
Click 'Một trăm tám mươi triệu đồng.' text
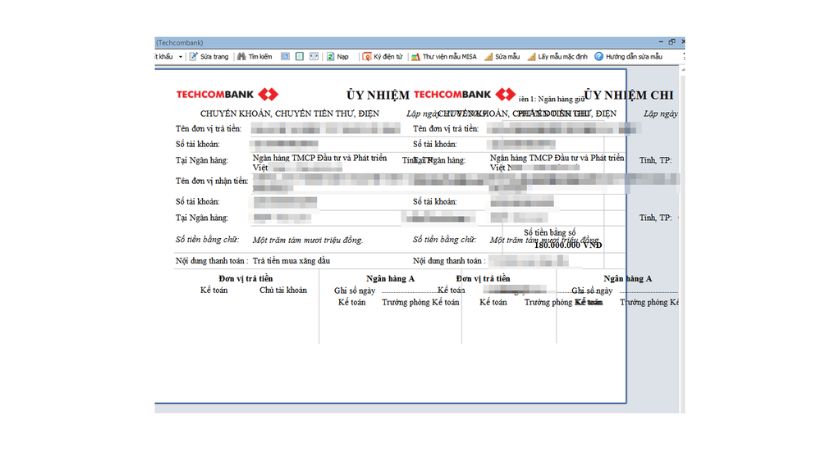308,240
